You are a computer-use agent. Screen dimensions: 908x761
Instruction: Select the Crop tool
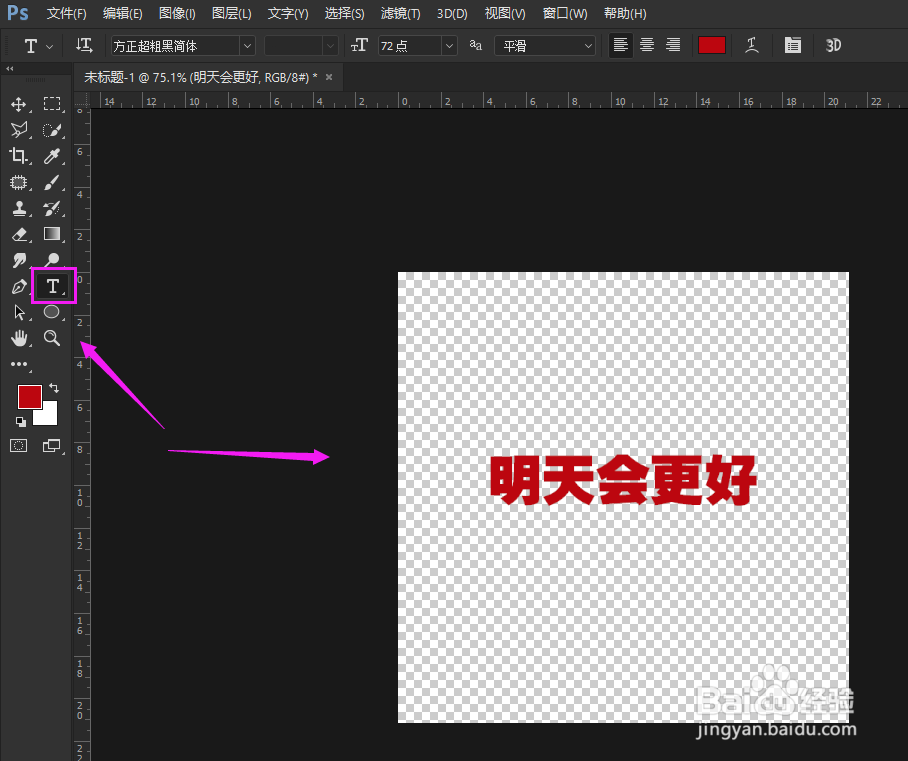[x=20, y=156]
